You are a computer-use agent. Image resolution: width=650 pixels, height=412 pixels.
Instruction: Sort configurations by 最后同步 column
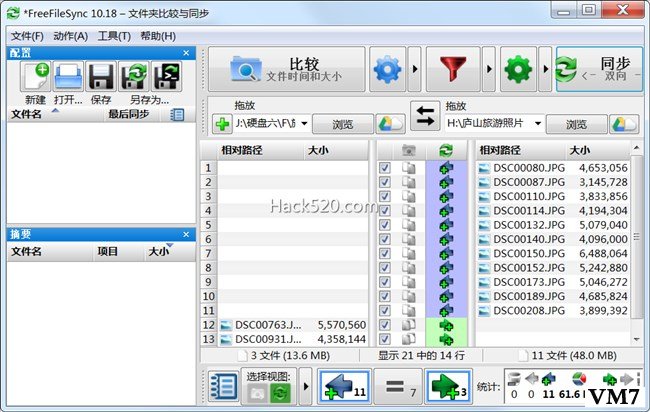[x=129, y=114]
